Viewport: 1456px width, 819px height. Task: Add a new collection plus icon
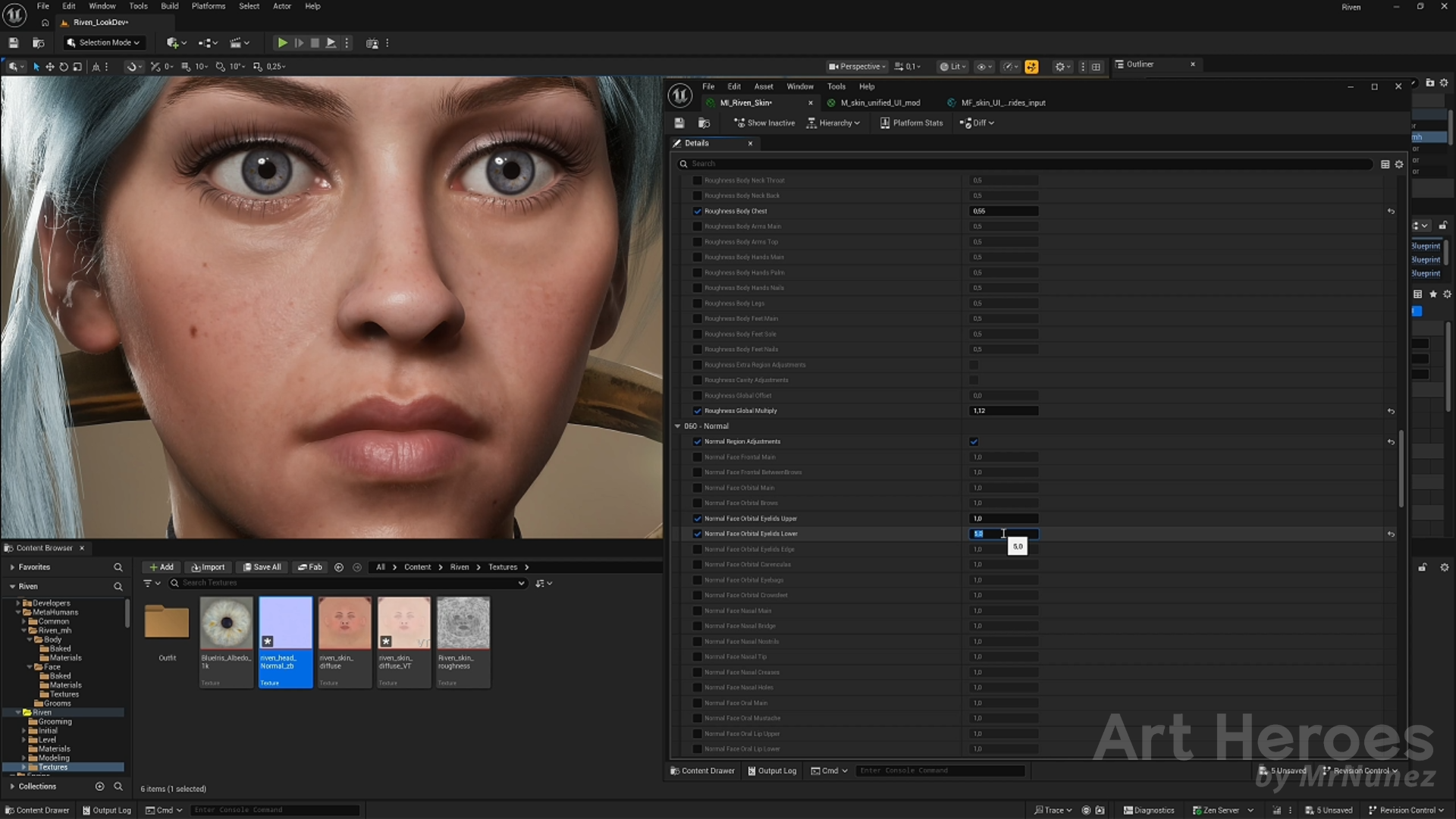click(99, 786)
